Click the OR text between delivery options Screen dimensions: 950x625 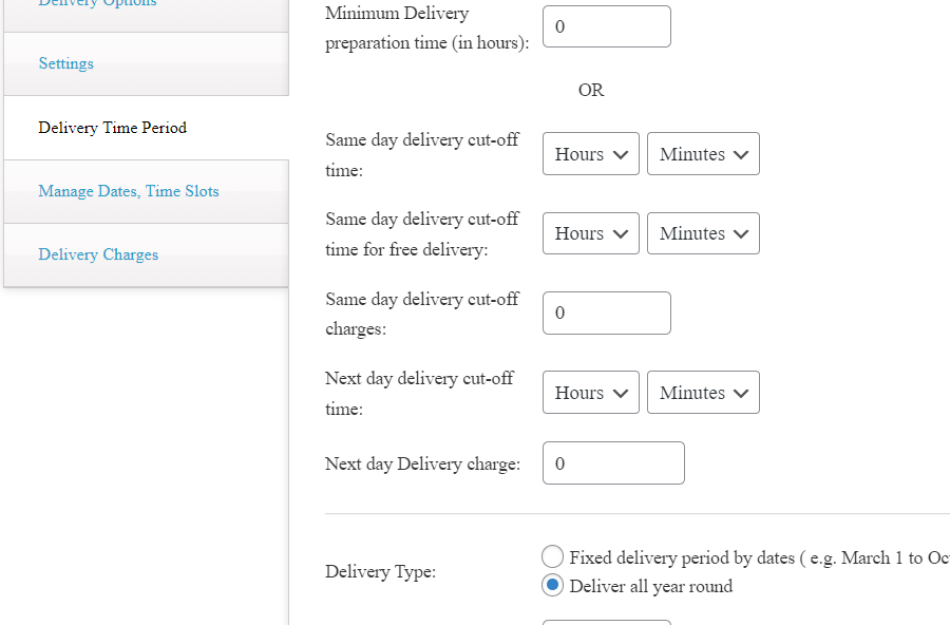click(591, 90)
